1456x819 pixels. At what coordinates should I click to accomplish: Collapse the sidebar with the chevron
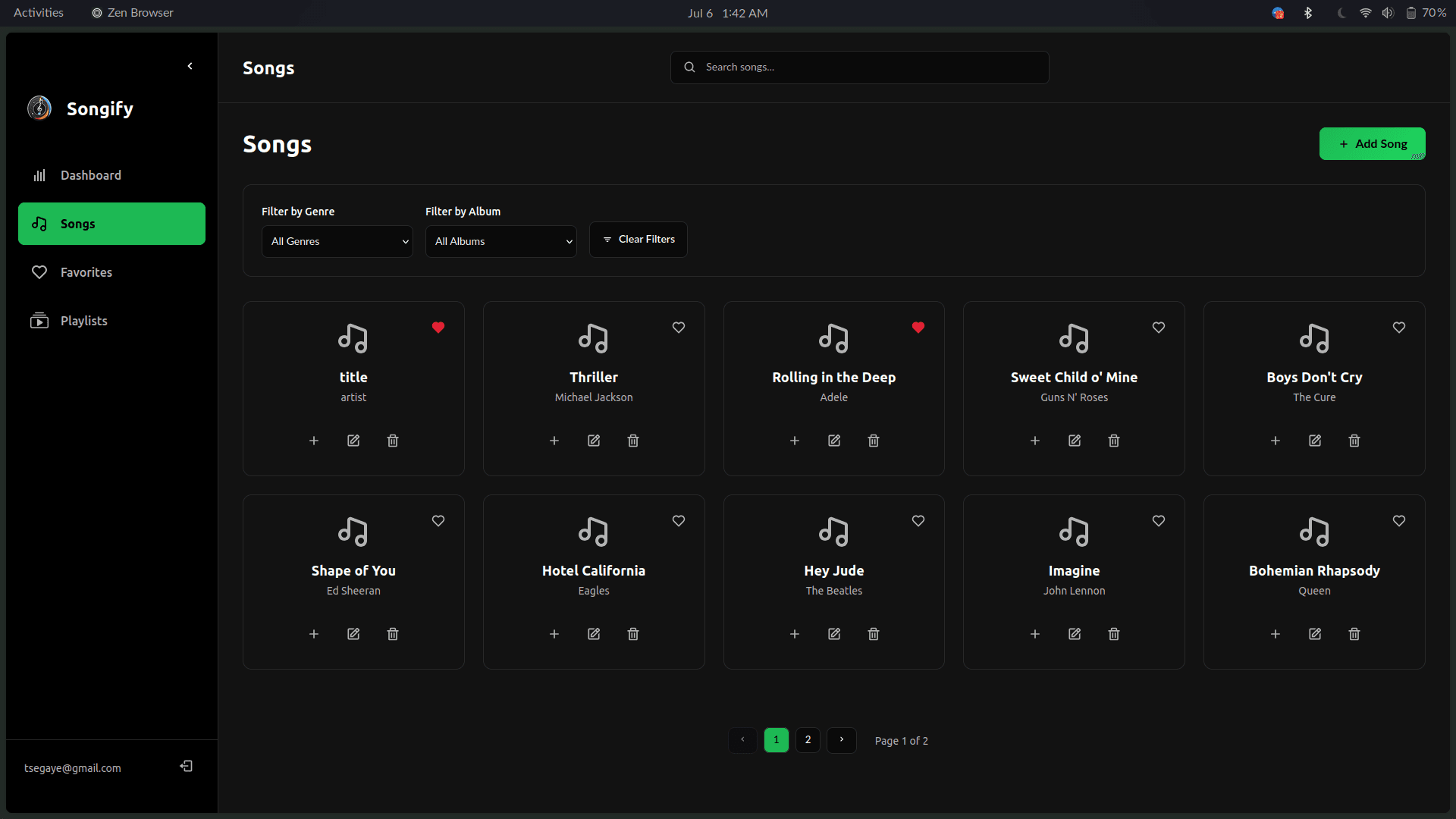coord(190,66)
